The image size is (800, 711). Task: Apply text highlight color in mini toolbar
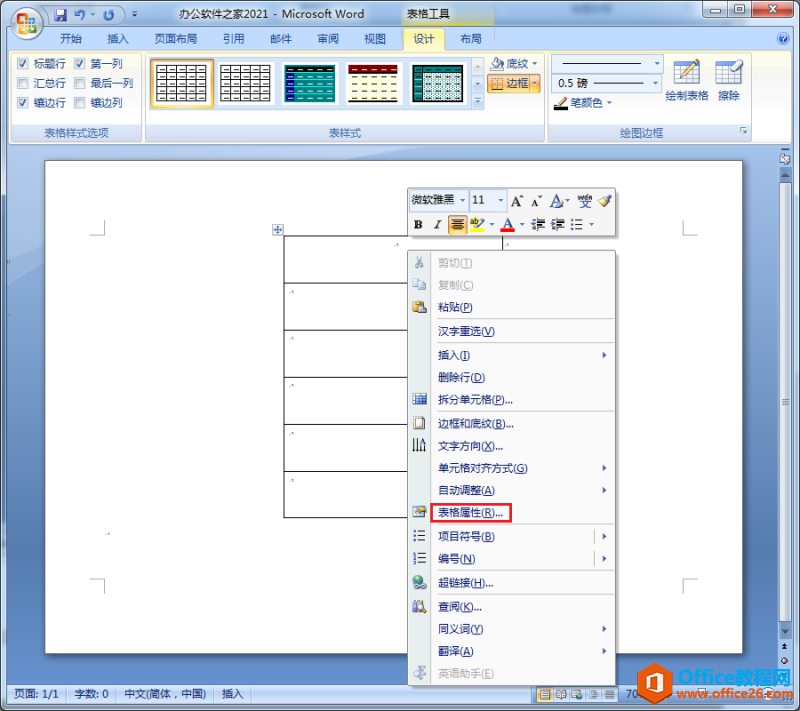point(477,224)
